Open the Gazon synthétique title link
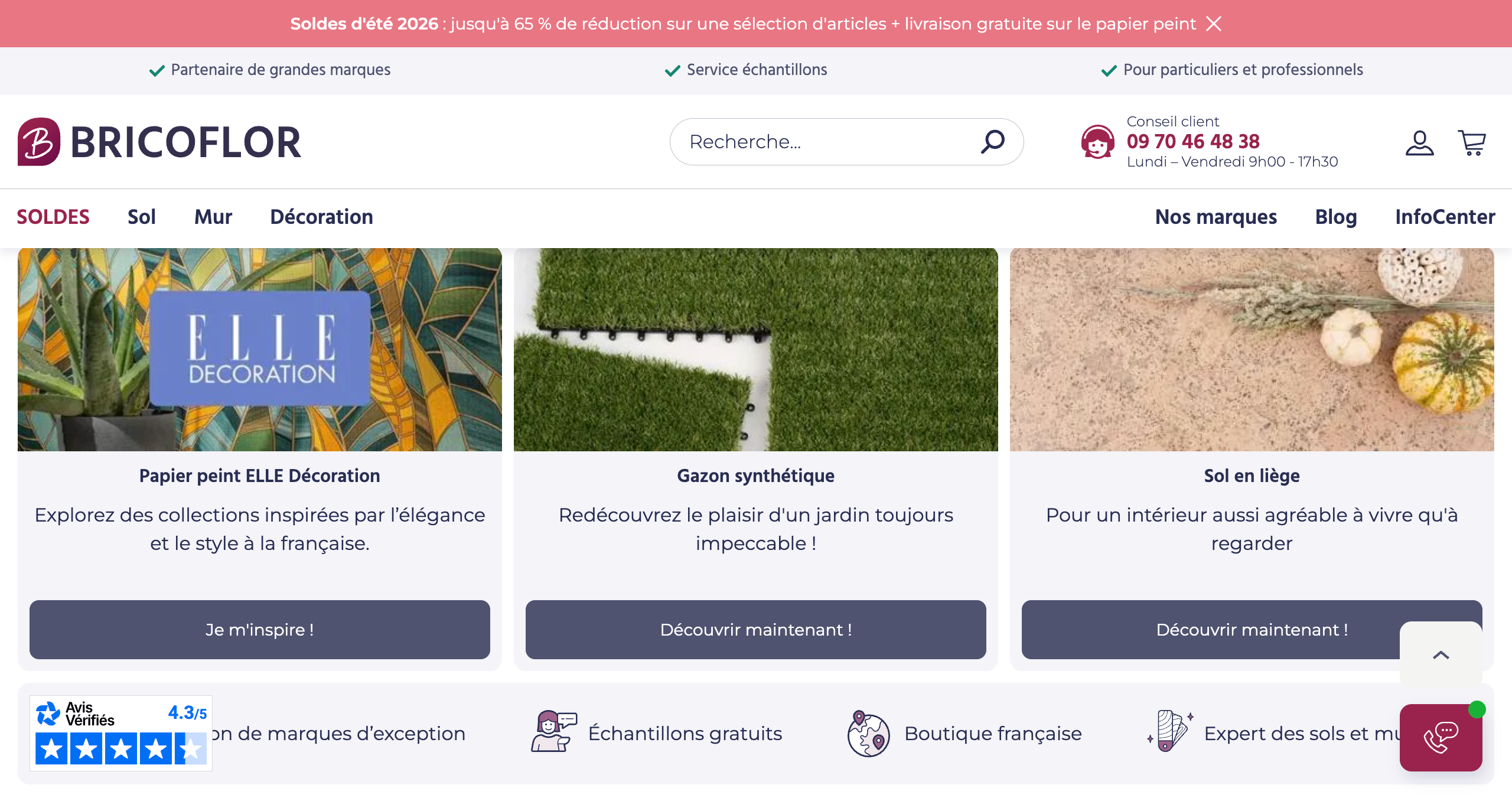This screenshot has width=1512, height=801. click(756, 476)
